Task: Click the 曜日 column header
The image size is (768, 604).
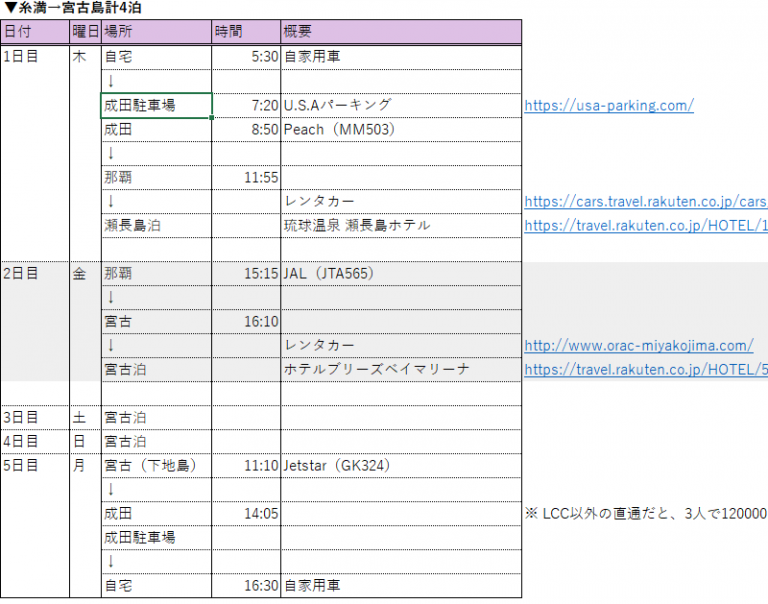Action: (85, 32)
